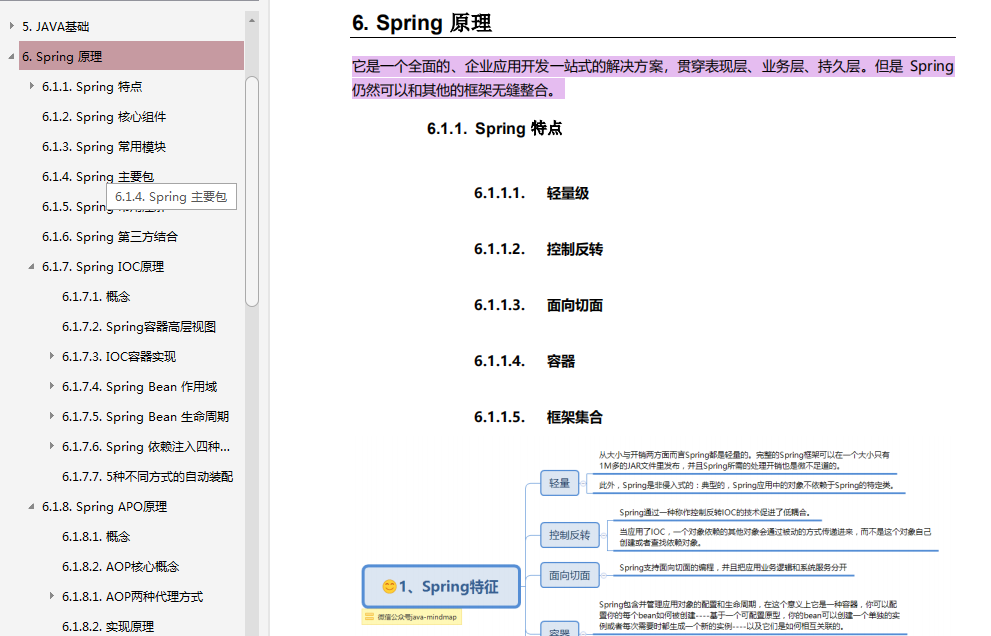Click the 6.1.1.3. 面向切面 heading
The width and height of the screenshot is (991, 636).
pyautogui.click(x=538, y=305)
